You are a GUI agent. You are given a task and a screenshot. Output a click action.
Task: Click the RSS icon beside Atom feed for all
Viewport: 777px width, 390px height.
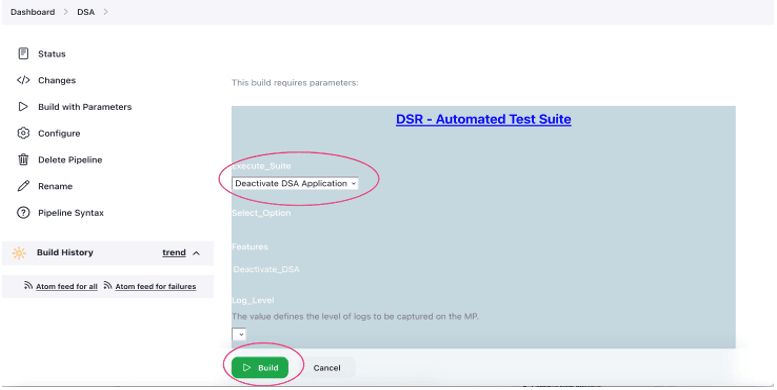pos(28,286)
